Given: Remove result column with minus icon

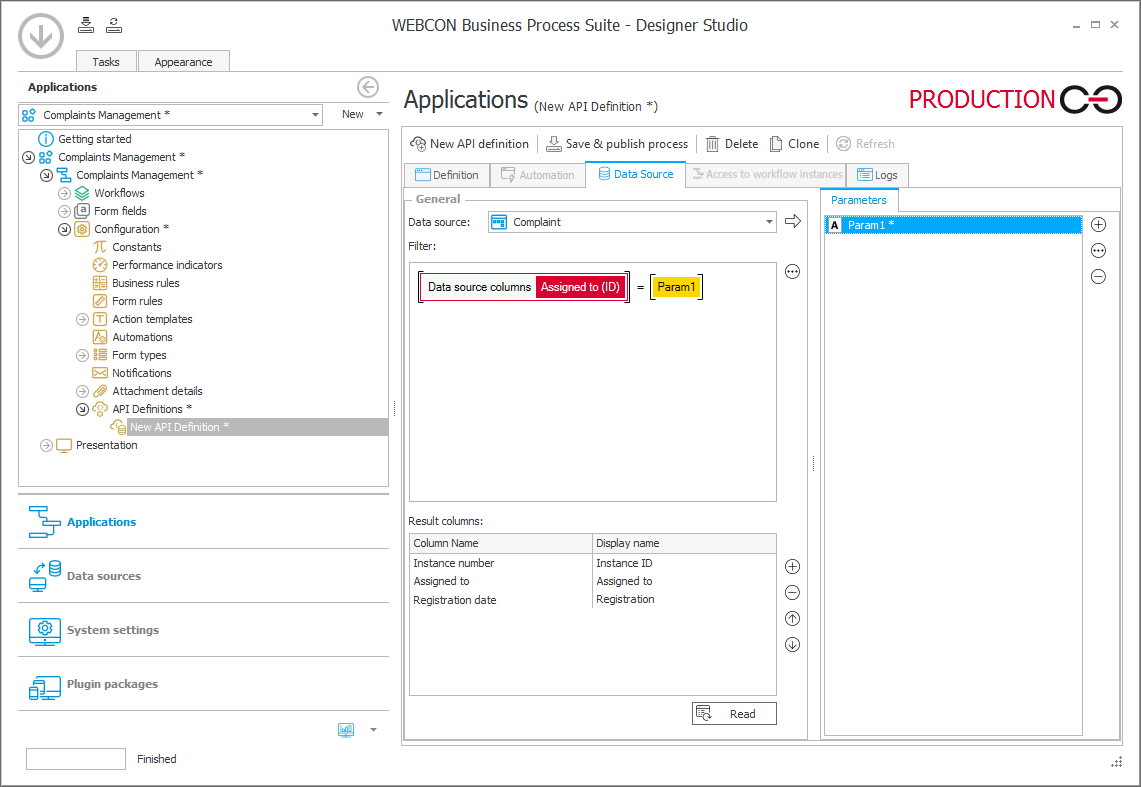Looking at the screenshot, I should click(x=792, y=593).
